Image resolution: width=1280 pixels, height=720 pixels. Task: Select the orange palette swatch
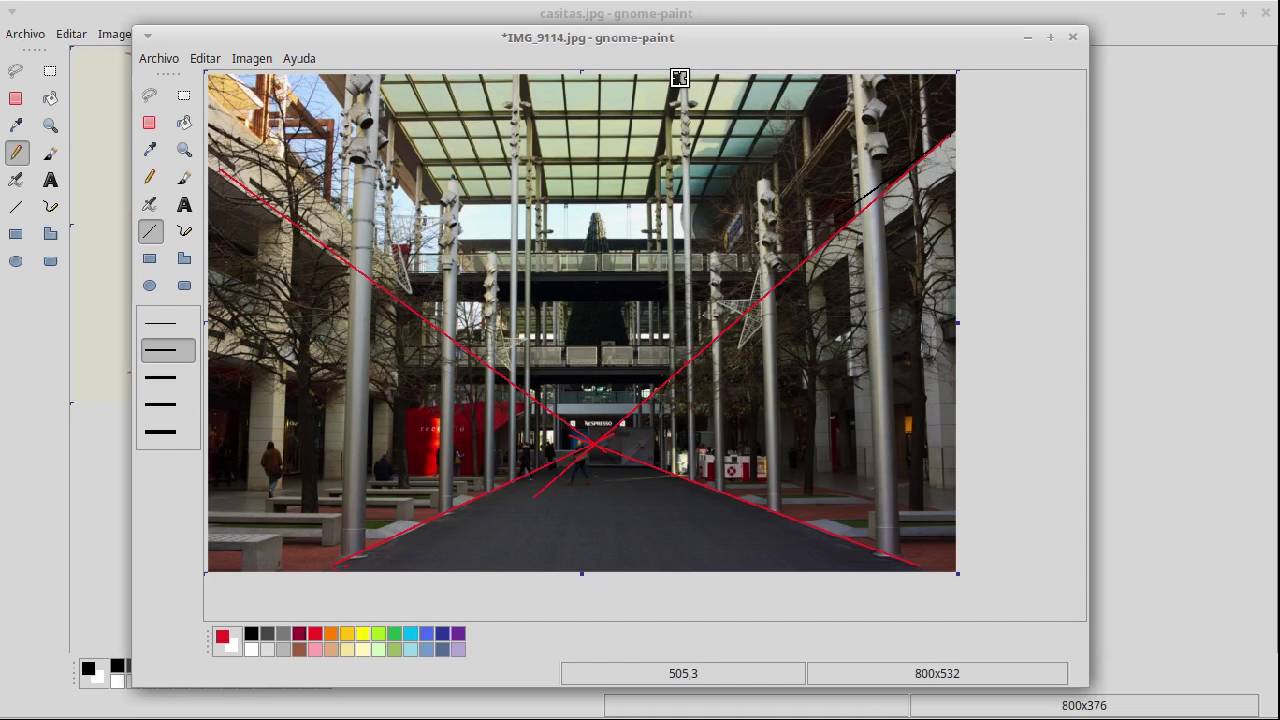coord(331,633)
